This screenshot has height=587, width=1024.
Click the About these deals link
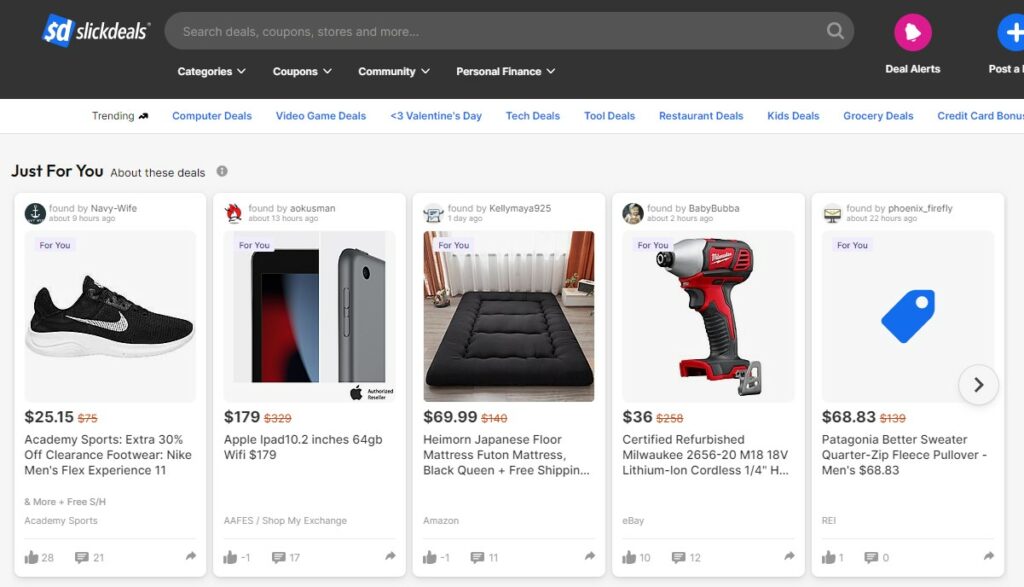157,172
